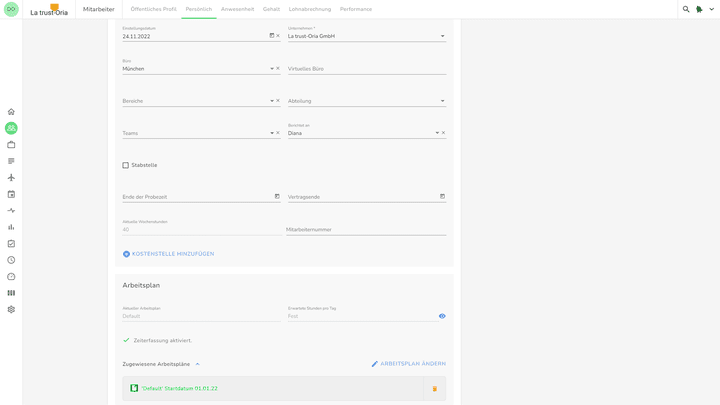The width and height of the screenshot is (720, 405).
Task: Toggle eye icon beside Erwartete Stunden pro Tag
Action: (x=442, y=316)
